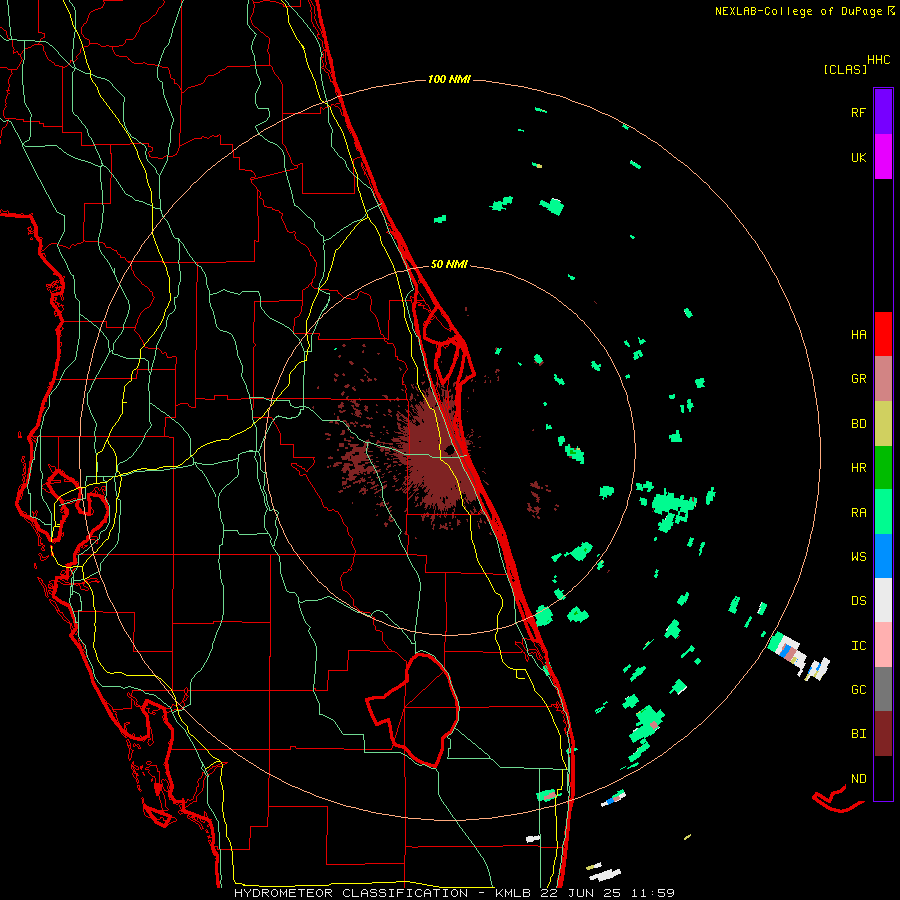This screenshot has width=900, height=900.
Task: Click the ND legend label
Action: tap(858, 779)
